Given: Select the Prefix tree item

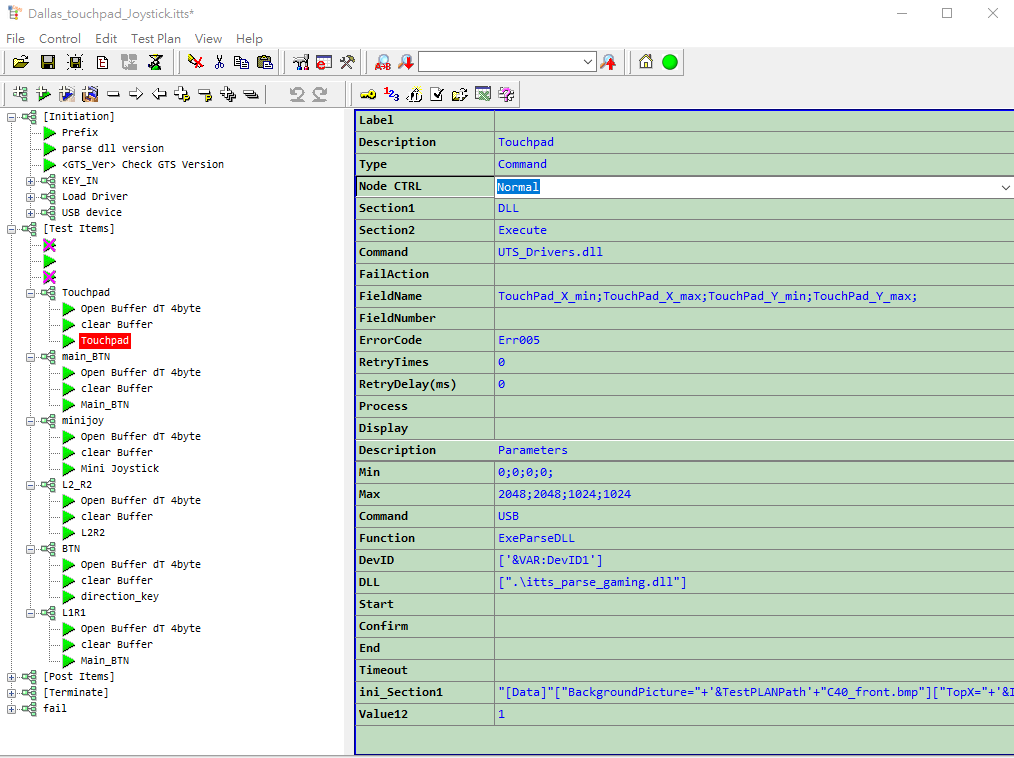Looking at the screenshot, I should [x=80, y=133].
